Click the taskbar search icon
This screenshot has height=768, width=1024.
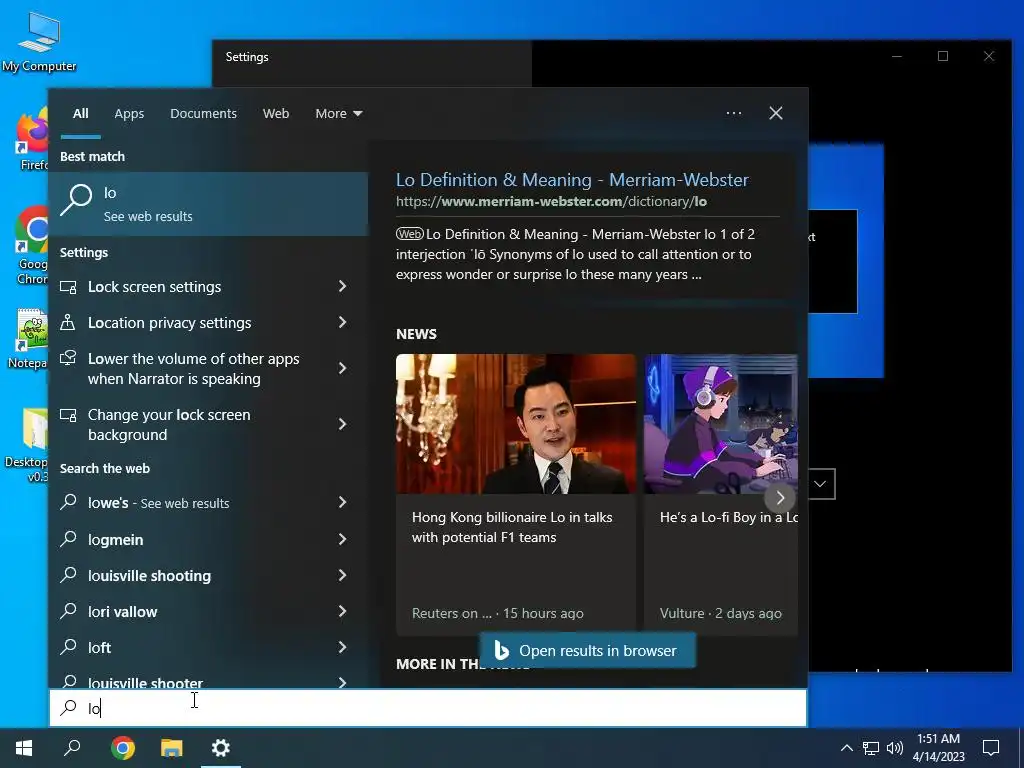click(72, 748)
